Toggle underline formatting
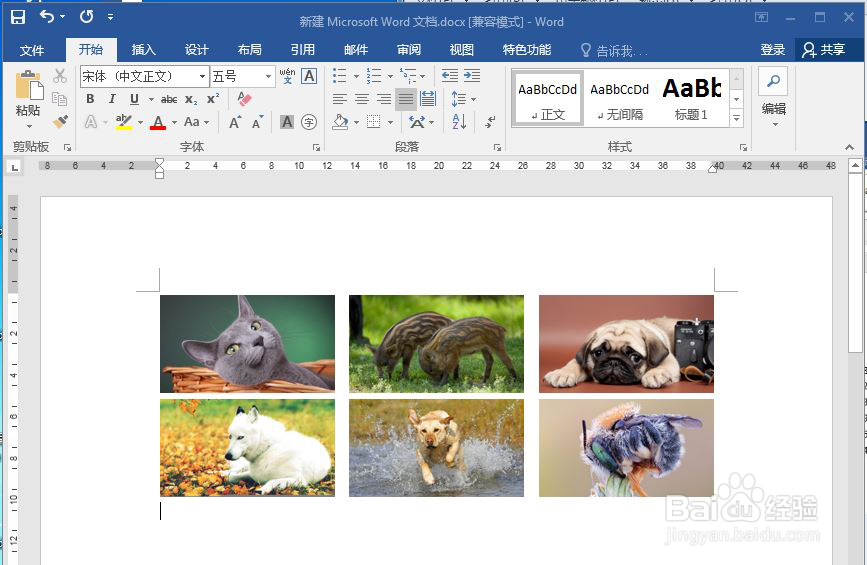 click(x=134, y=99)
